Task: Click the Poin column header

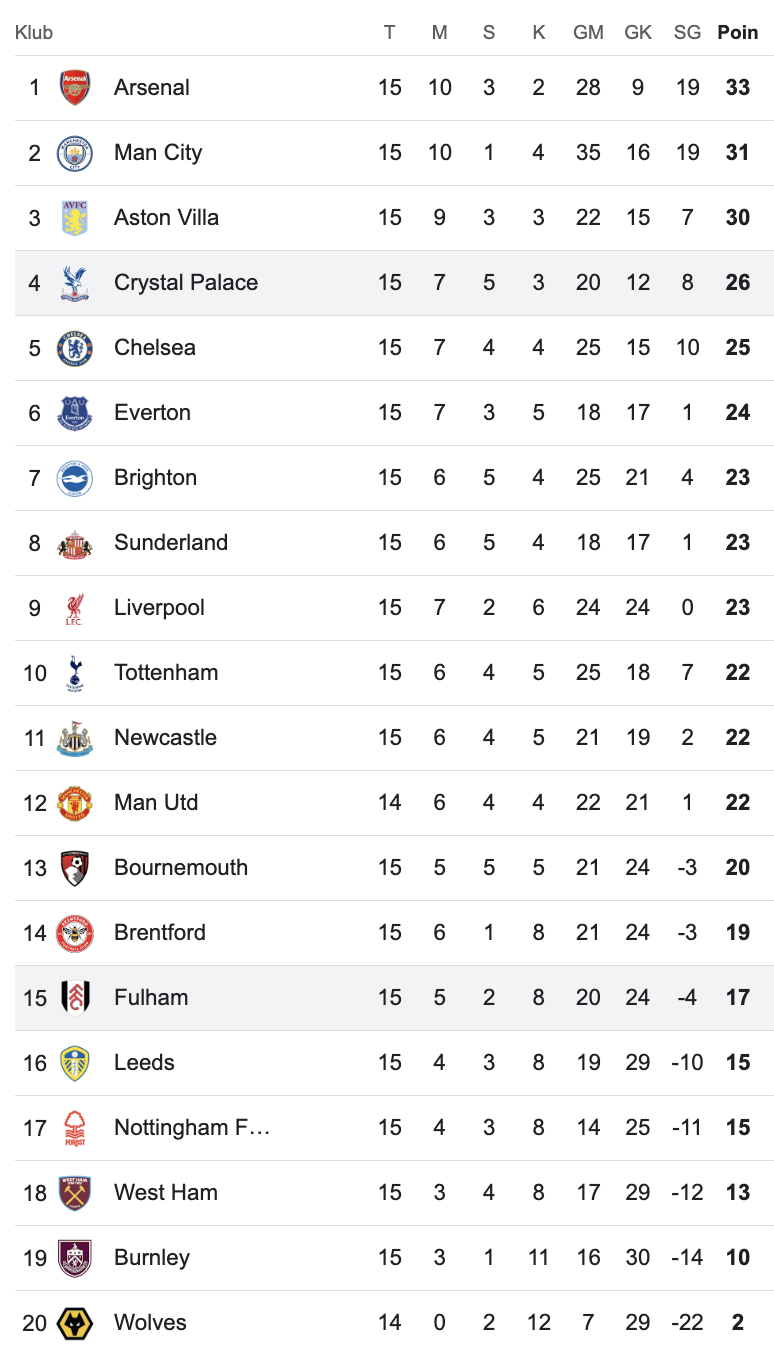Action: pyautogui.click(x=738, y=33)
